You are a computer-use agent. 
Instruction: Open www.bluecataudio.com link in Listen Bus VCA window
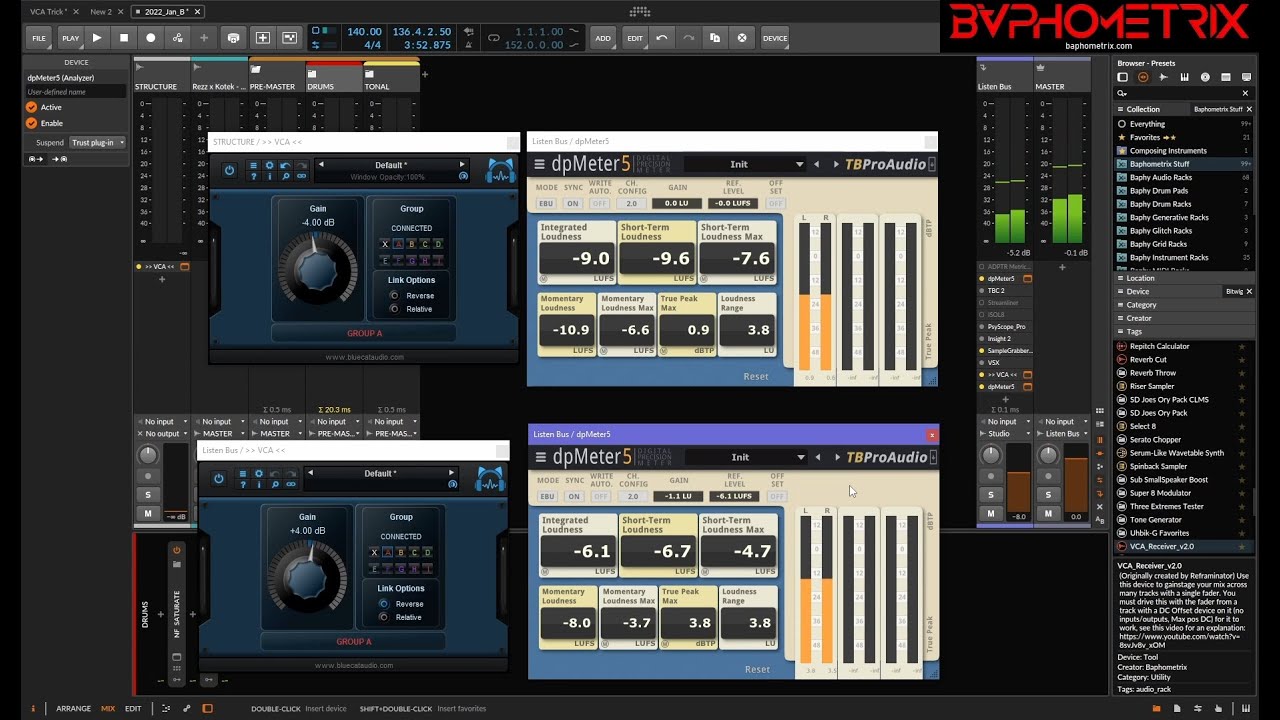[354, 665]
